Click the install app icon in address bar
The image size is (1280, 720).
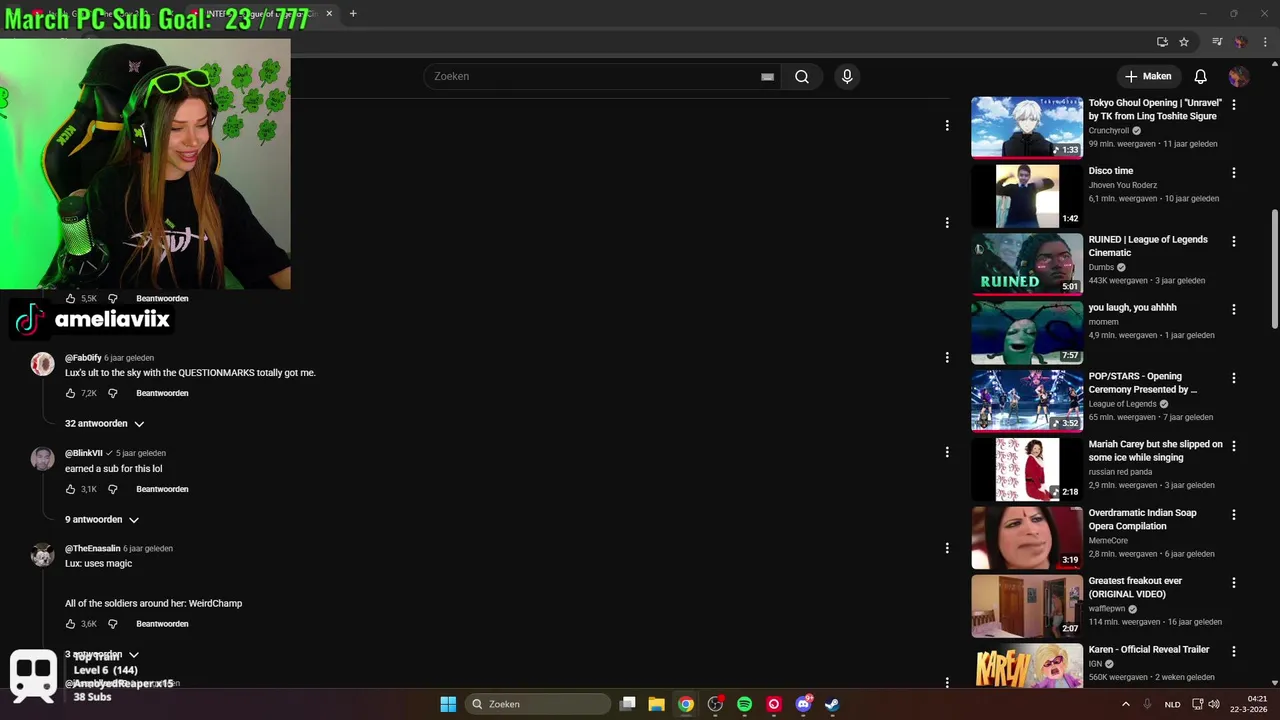tap(1162, 42)
